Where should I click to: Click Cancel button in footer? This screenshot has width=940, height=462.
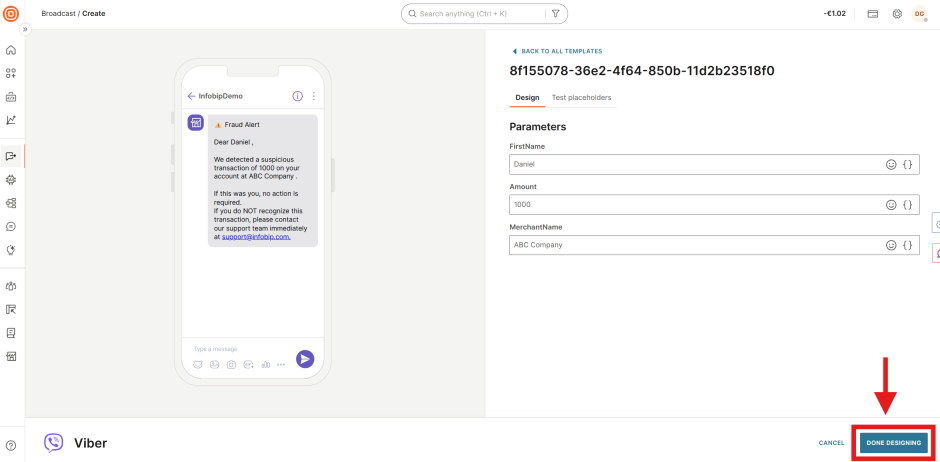coord(831,443)
